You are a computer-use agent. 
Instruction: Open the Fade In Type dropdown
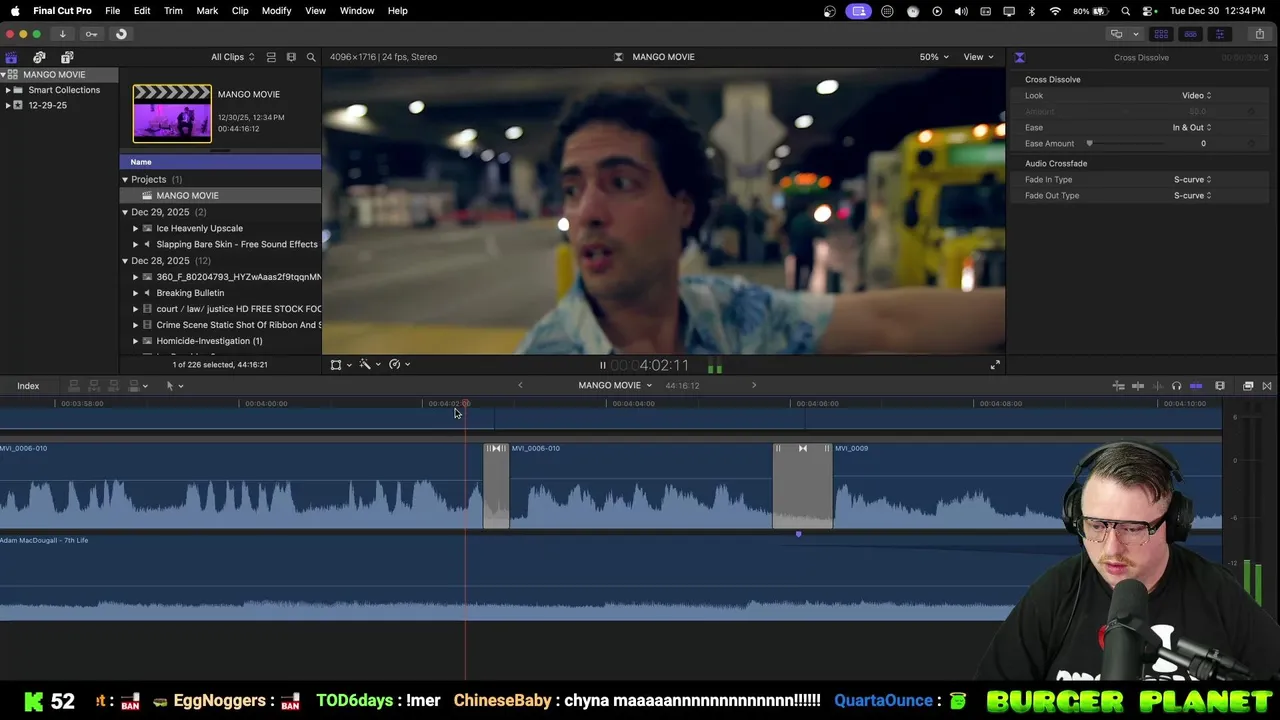pos(1192,180)
